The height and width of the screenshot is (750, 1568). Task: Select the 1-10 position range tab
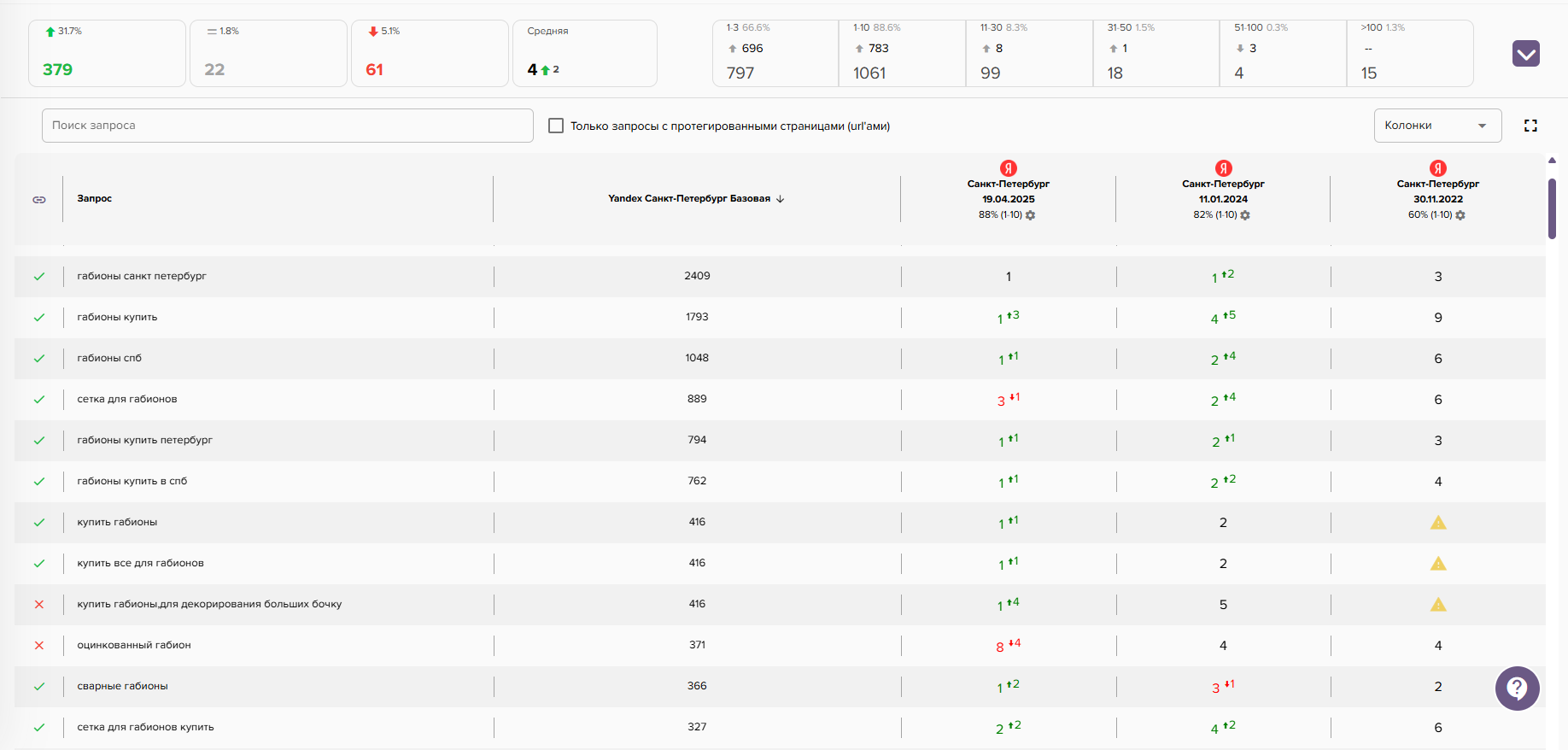[902, 53]
